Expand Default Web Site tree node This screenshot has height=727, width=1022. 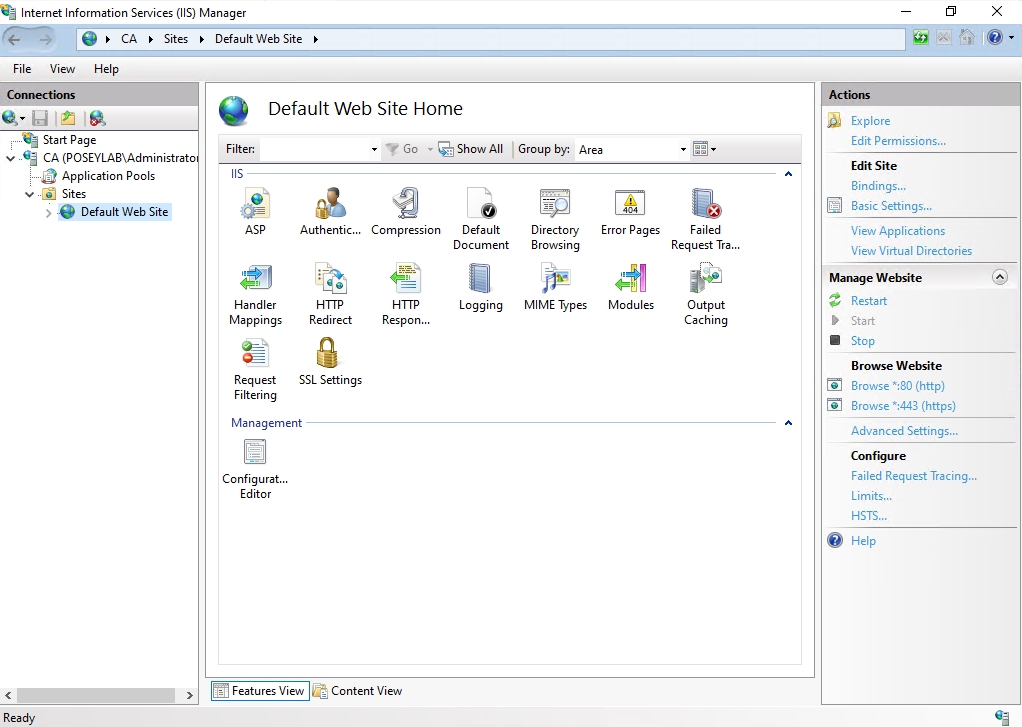point(49,212)
